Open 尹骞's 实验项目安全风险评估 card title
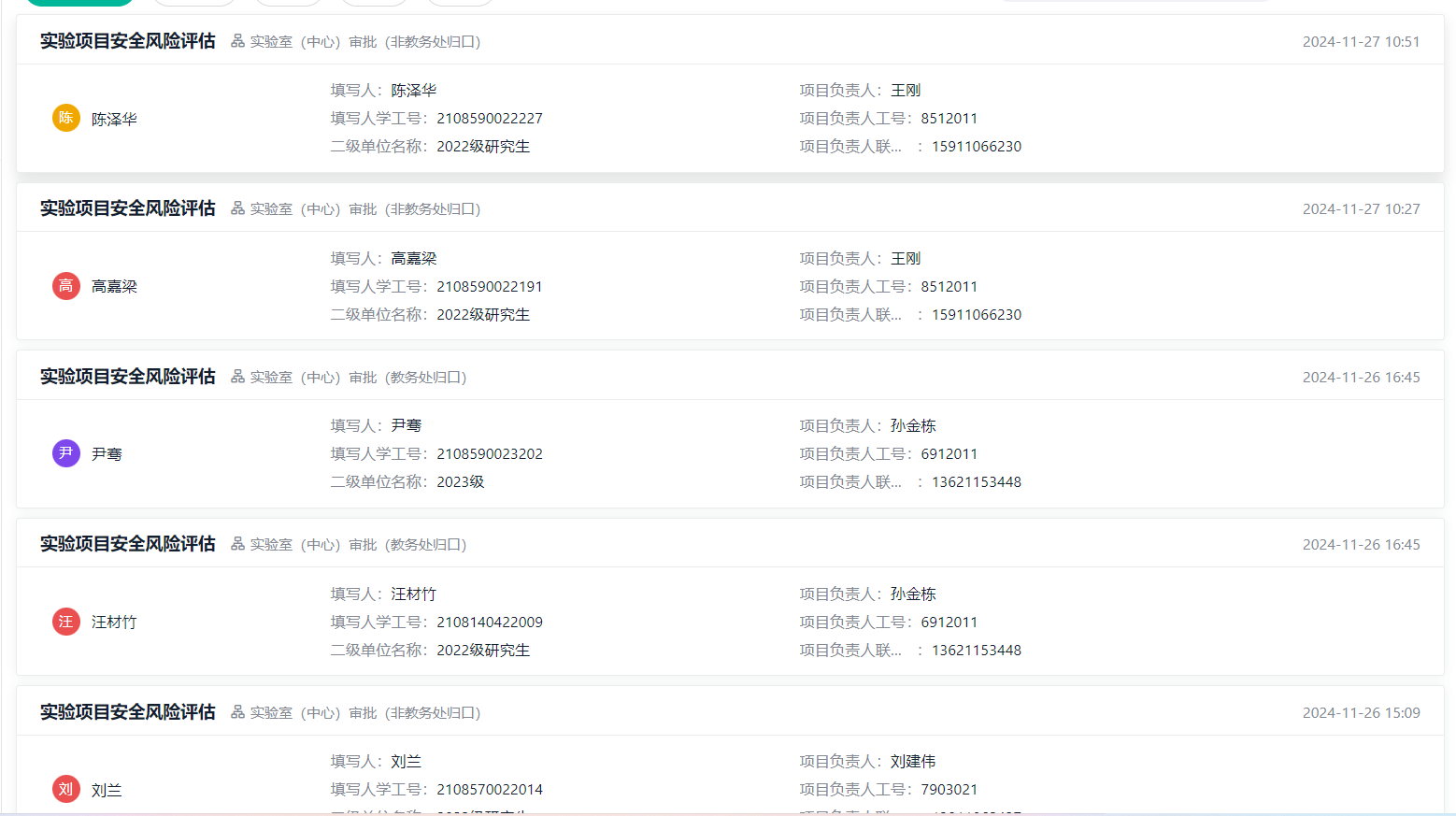This screenshot has width=1456, height=816. tap(127, 377)
